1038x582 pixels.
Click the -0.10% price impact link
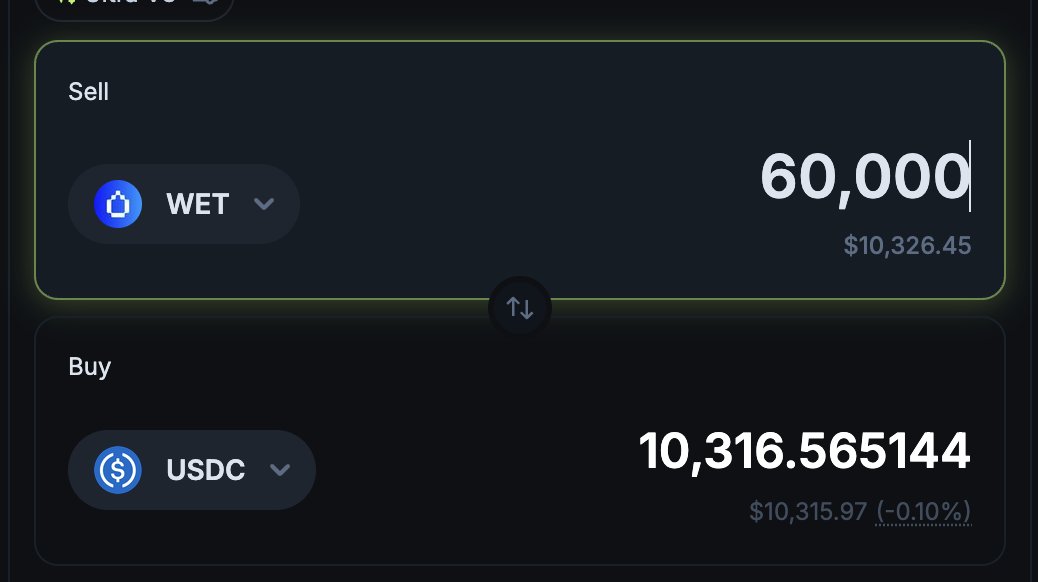(x=923, y=512)
